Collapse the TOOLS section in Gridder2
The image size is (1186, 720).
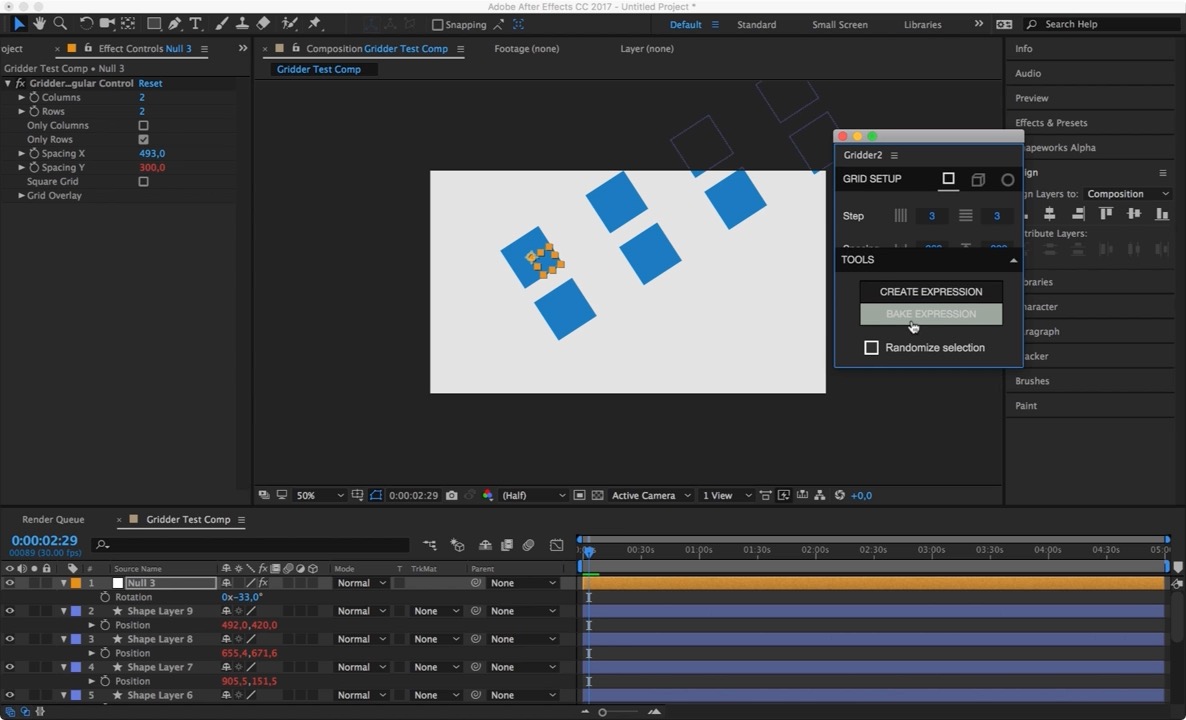point(1013,260)
